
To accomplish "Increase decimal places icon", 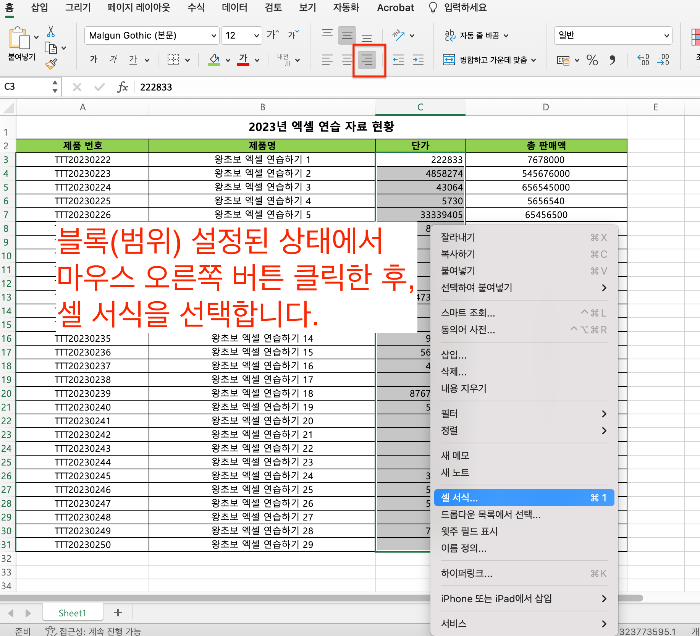I will (x=643, y=60).
